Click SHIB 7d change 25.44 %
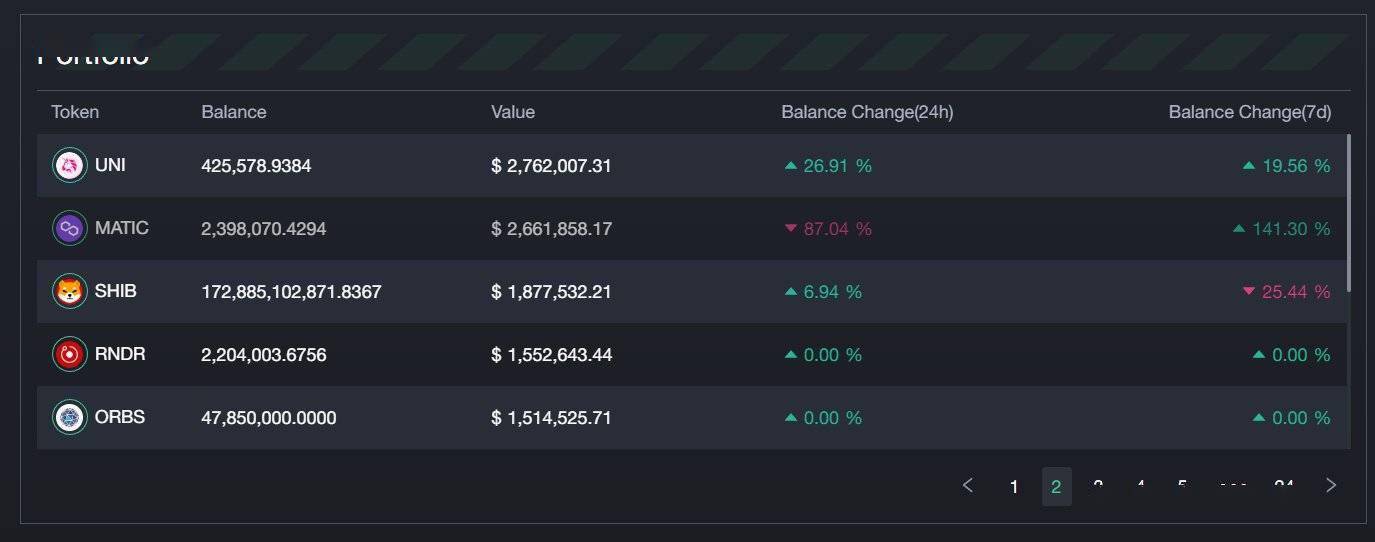 1286,292
